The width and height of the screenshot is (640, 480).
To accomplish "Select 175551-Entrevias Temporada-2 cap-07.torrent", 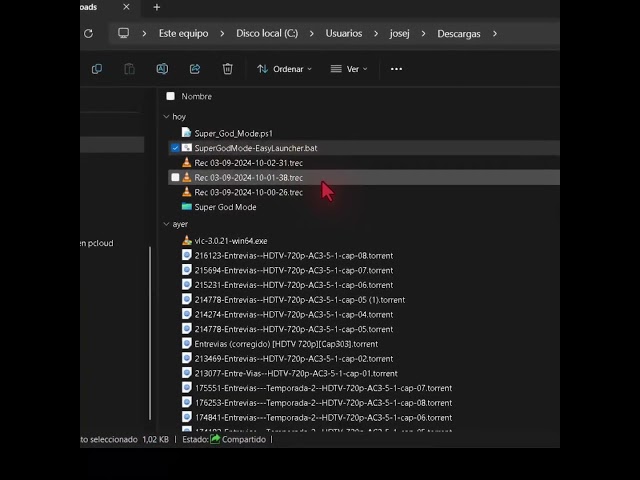I will click(x=323, y=388).
